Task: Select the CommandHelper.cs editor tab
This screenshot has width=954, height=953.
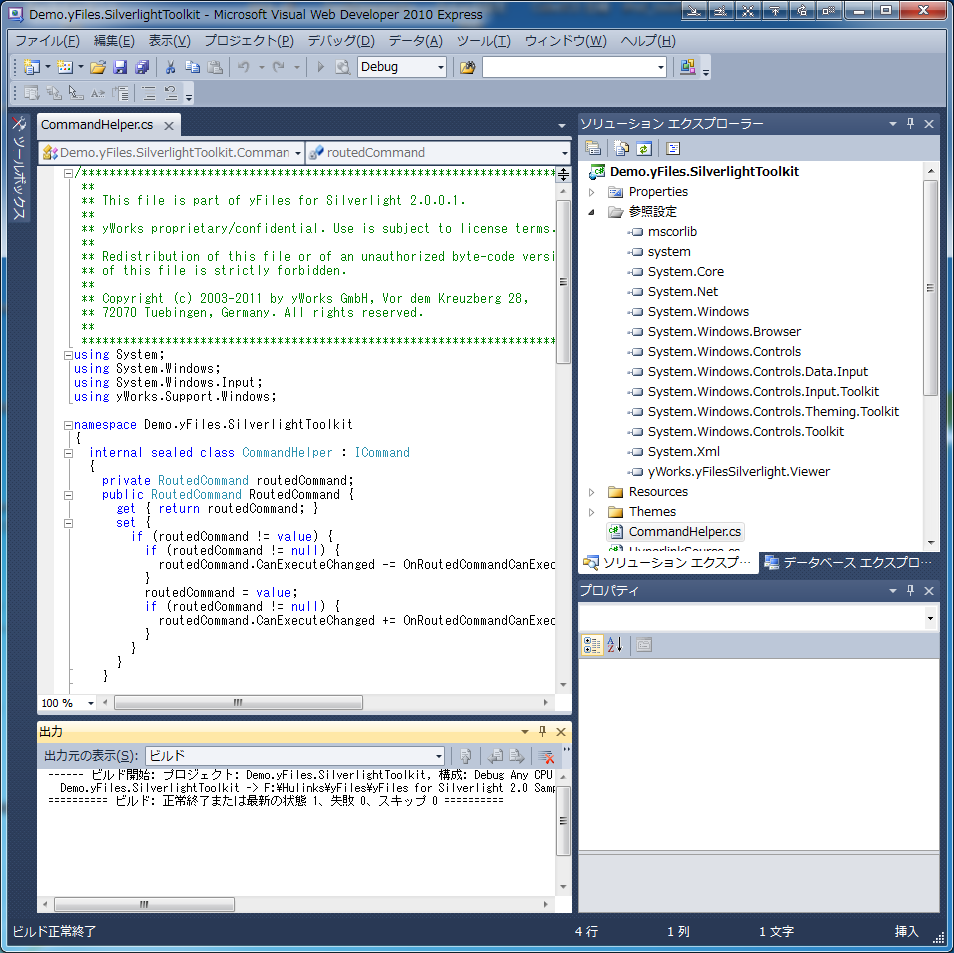Action: click(97, 125)
